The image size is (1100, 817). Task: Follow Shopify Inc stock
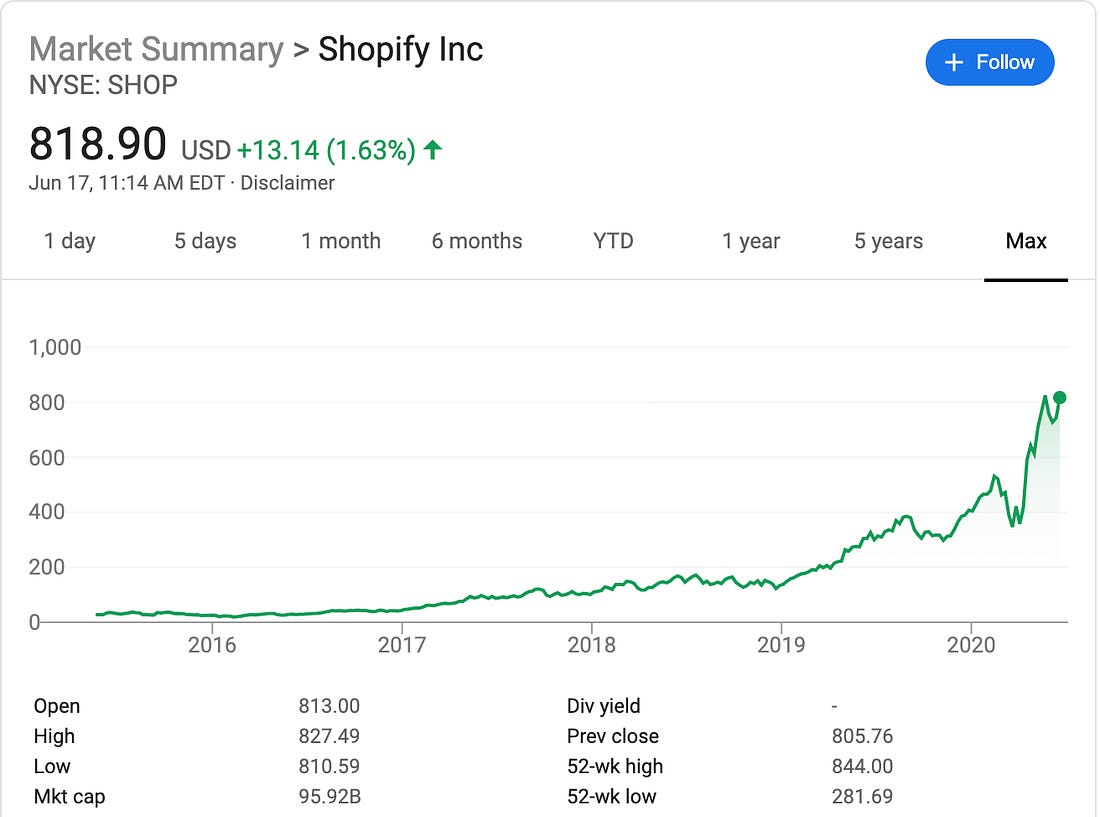point(989,62)
